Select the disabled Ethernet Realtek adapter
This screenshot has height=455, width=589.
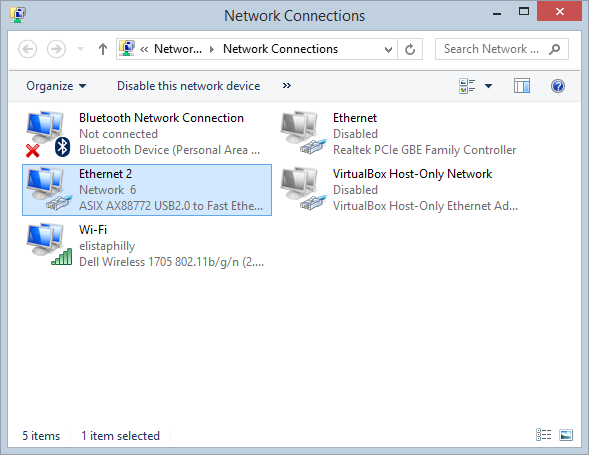point(399,134)
